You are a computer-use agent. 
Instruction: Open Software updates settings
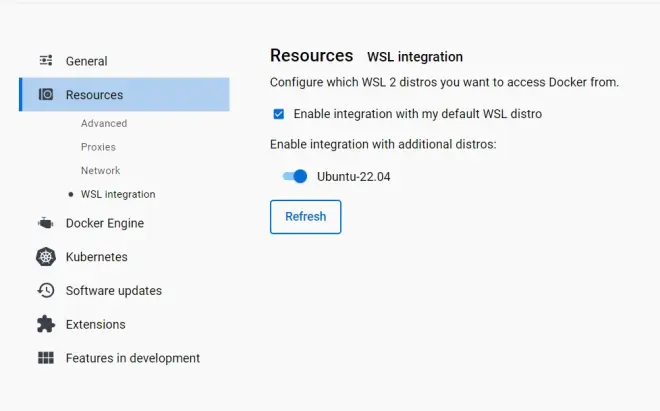tap(114, 291)
